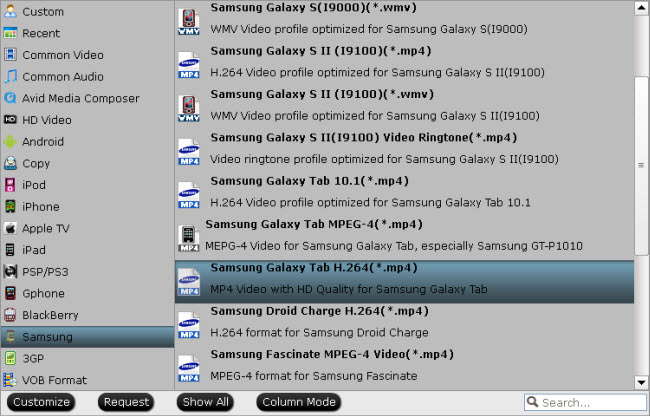Image resolution: width=650 pixels, height=416 pixels.
Task: Click the BlackBerry phone icon
Action: (10, 315)
